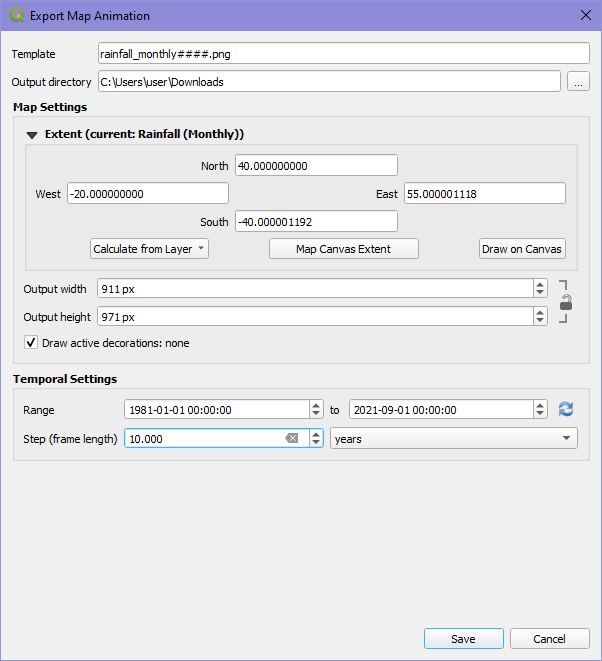This screenshot has width=602, height=661.
Task: Decrease Output height with down arrow
Action: point(540,321)
